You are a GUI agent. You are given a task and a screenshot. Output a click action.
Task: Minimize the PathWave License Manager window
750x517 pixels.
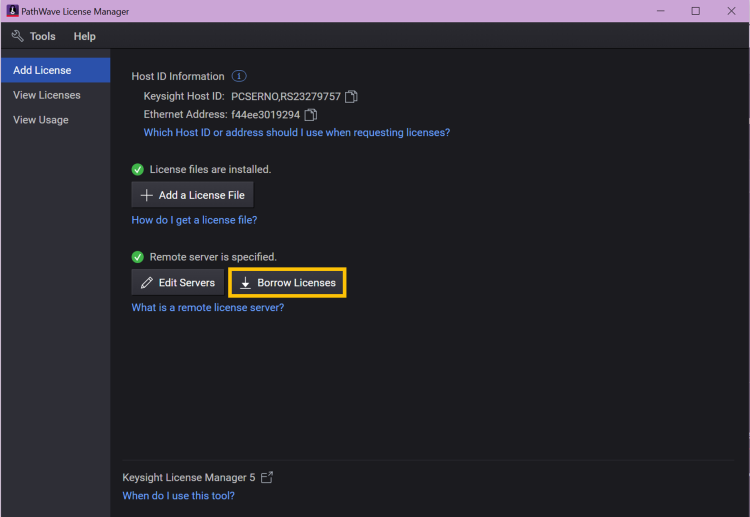coord(661,11)
